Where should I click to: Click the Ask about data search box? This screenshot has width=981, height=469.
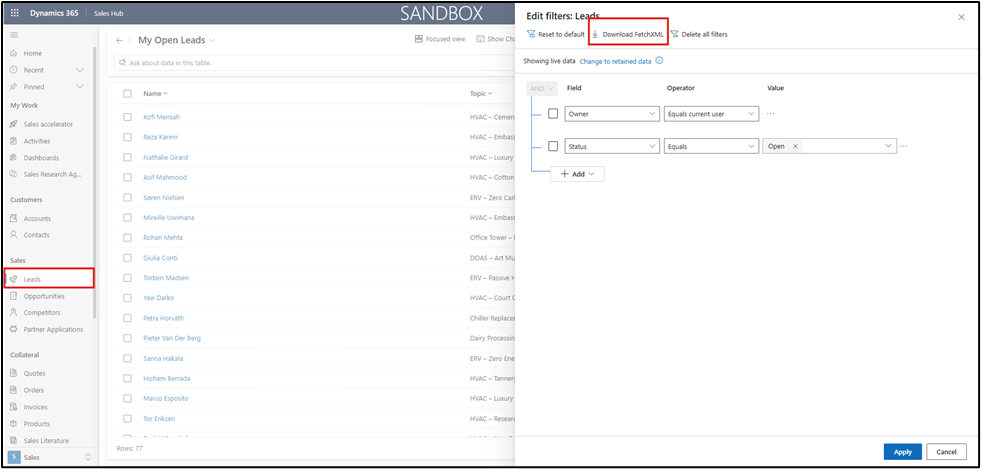(x=313, y=63)
